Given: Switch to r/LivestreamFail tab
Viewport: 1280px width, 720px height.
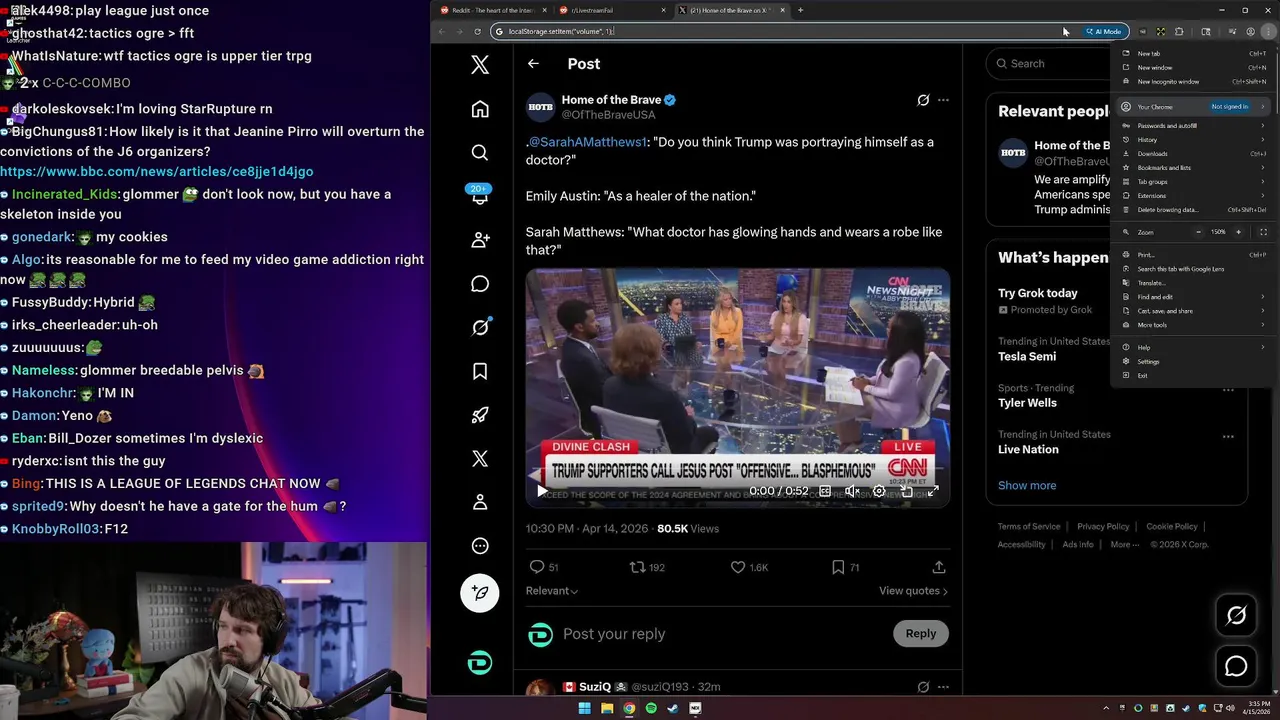Looking at the screenshot, I should pyautogui.click(x=612, y=10).
